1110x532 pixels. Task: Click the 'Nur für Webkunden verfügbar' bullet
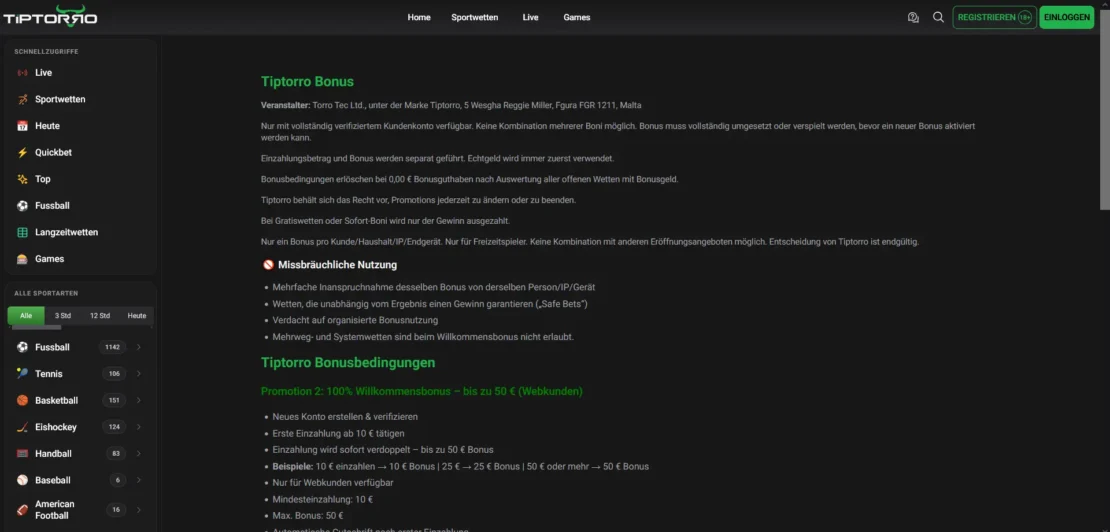[x=333, y=483]
